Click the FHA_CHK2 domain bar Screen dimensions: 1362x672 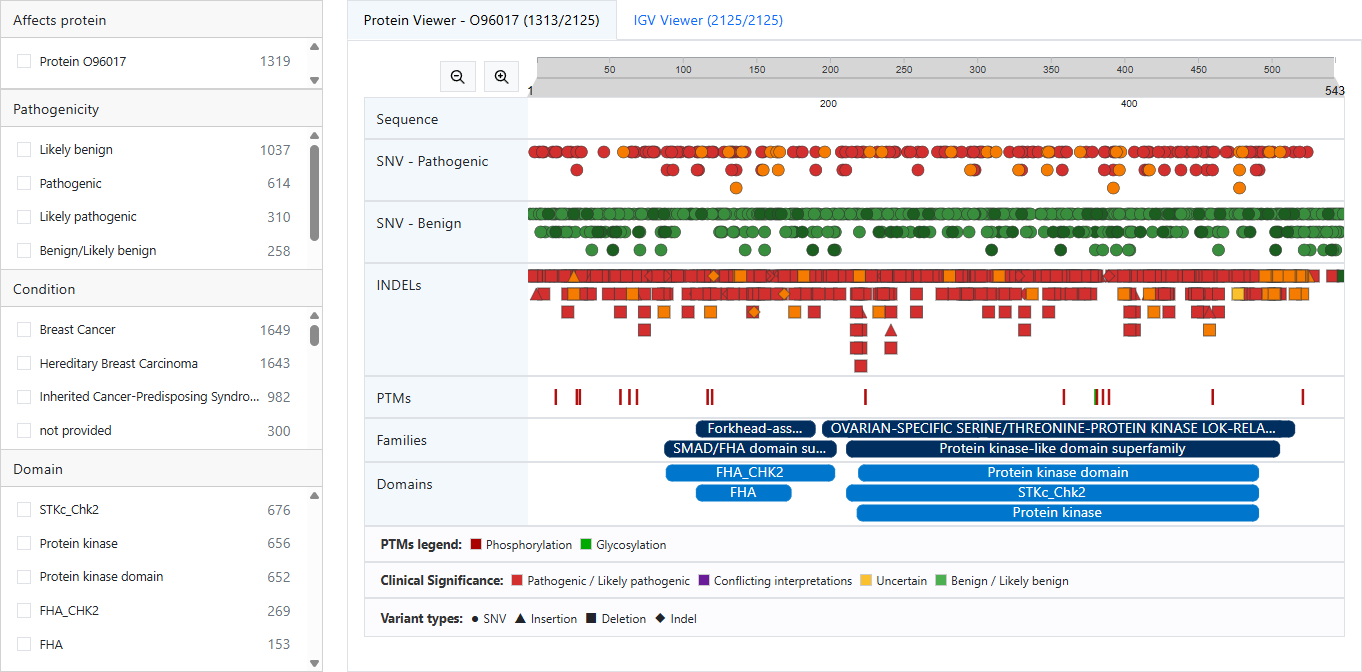(x=750, y=472)
